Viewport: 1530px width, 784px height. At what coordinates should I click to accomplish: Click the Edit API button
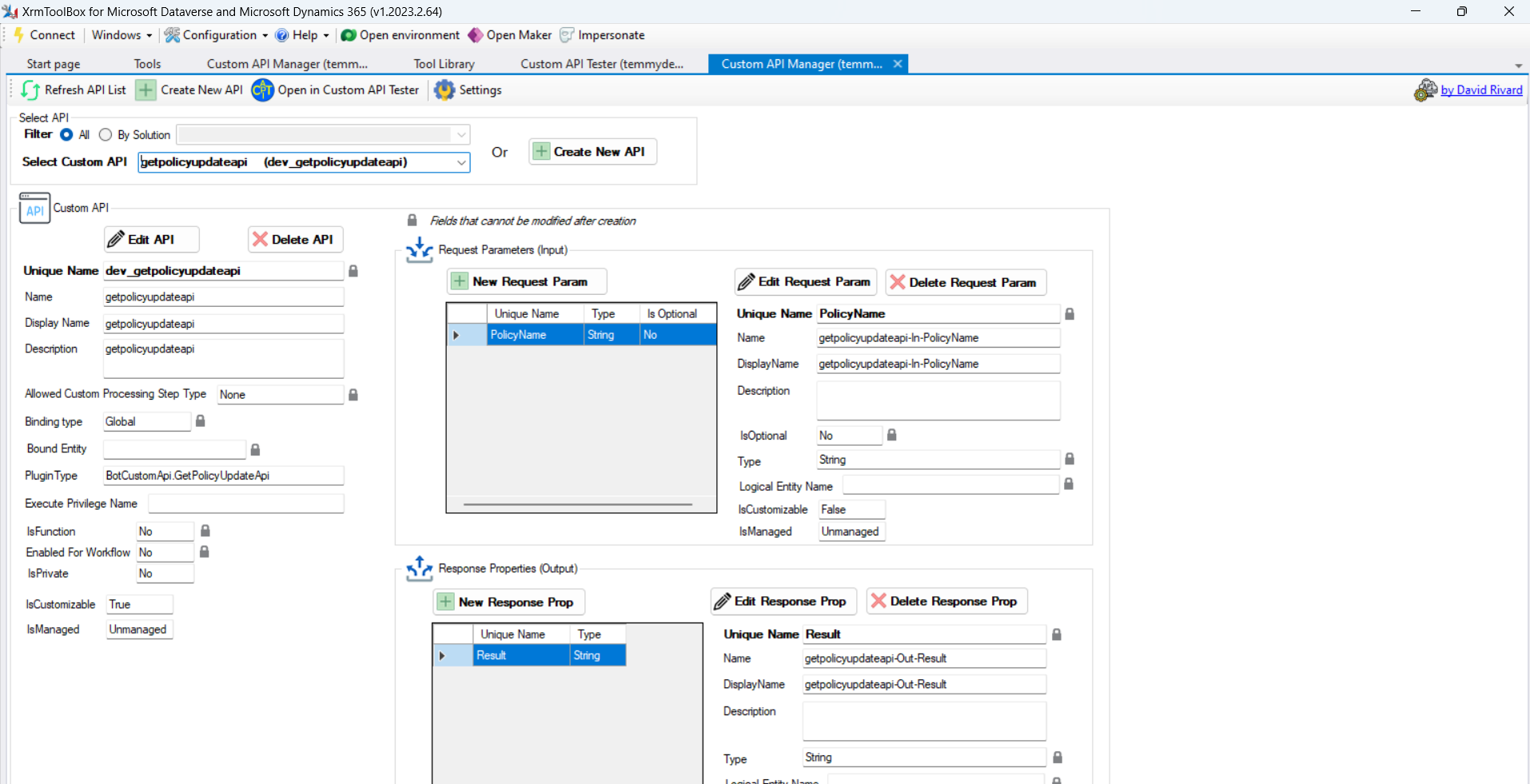point(152,240)
